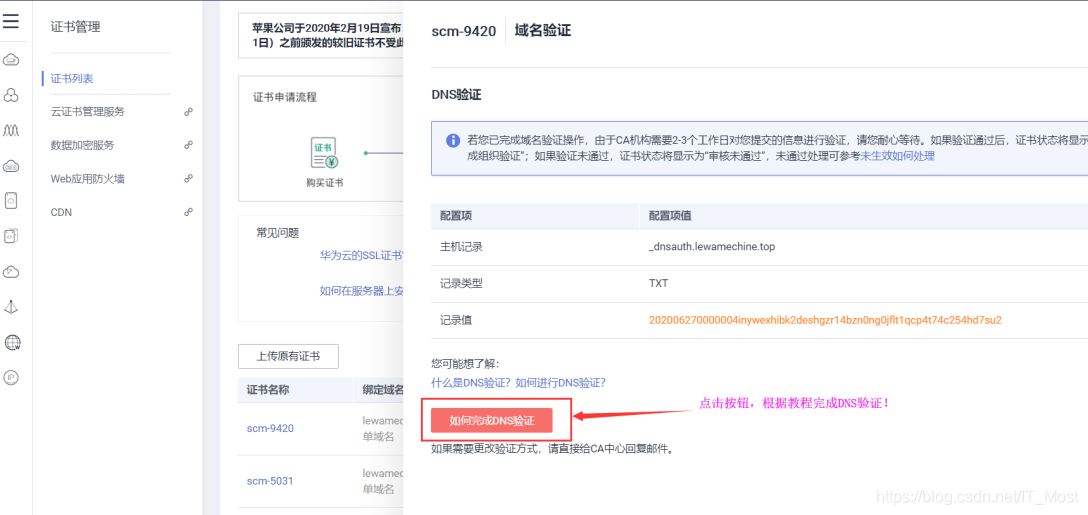Open the globe domain sidebar icon

coord(12,342)
